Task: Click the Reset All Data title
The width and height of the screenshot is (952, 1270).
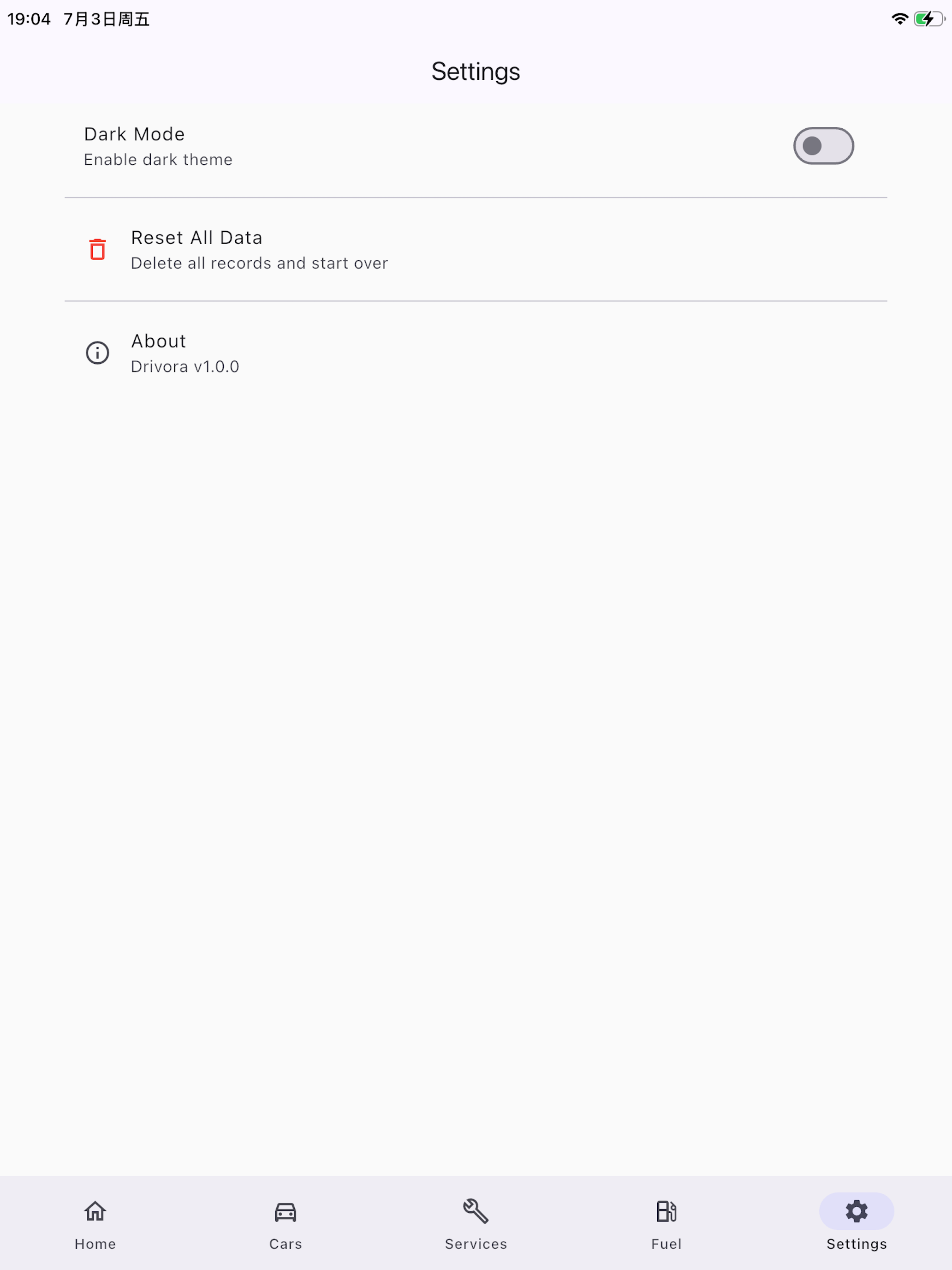Action: coord(197,238)
